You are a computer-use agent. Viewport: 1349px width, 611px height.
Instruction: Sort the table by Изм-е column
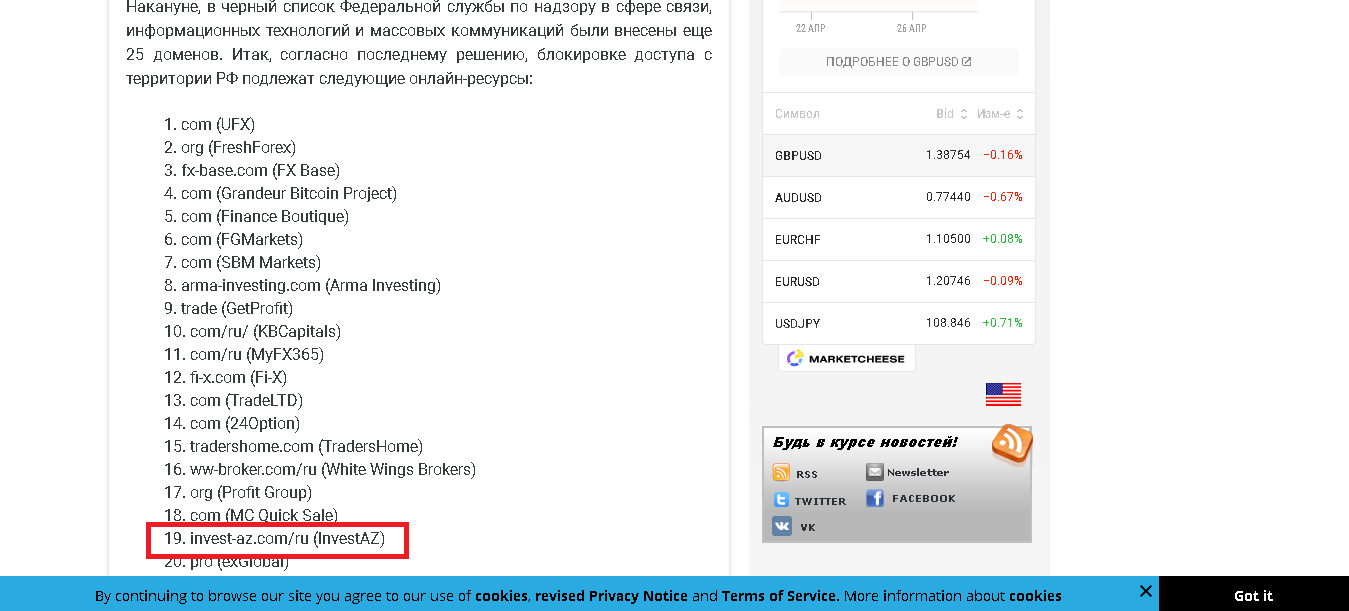(x=1000, y=114)
